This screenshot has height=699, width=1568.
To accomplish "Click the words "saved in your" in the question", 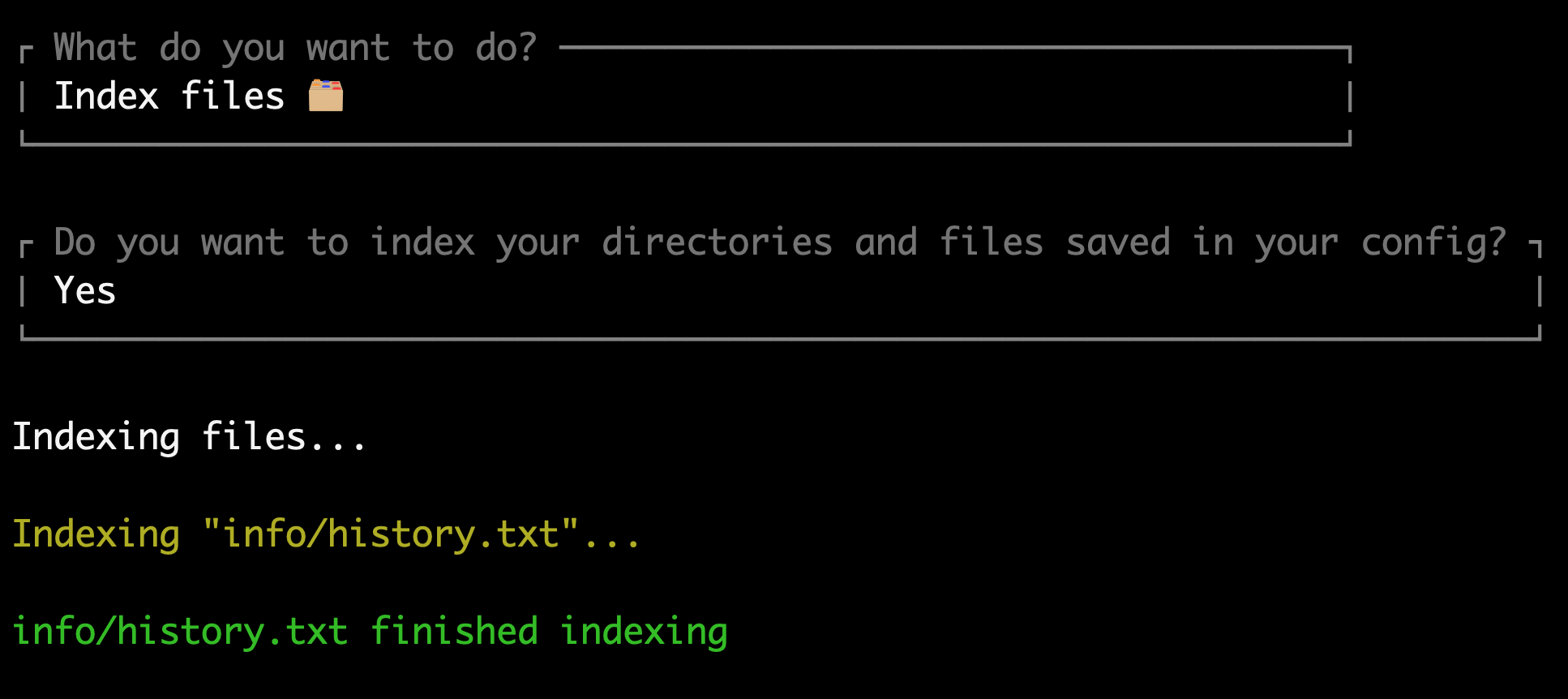I will [x=1202, y=242].
